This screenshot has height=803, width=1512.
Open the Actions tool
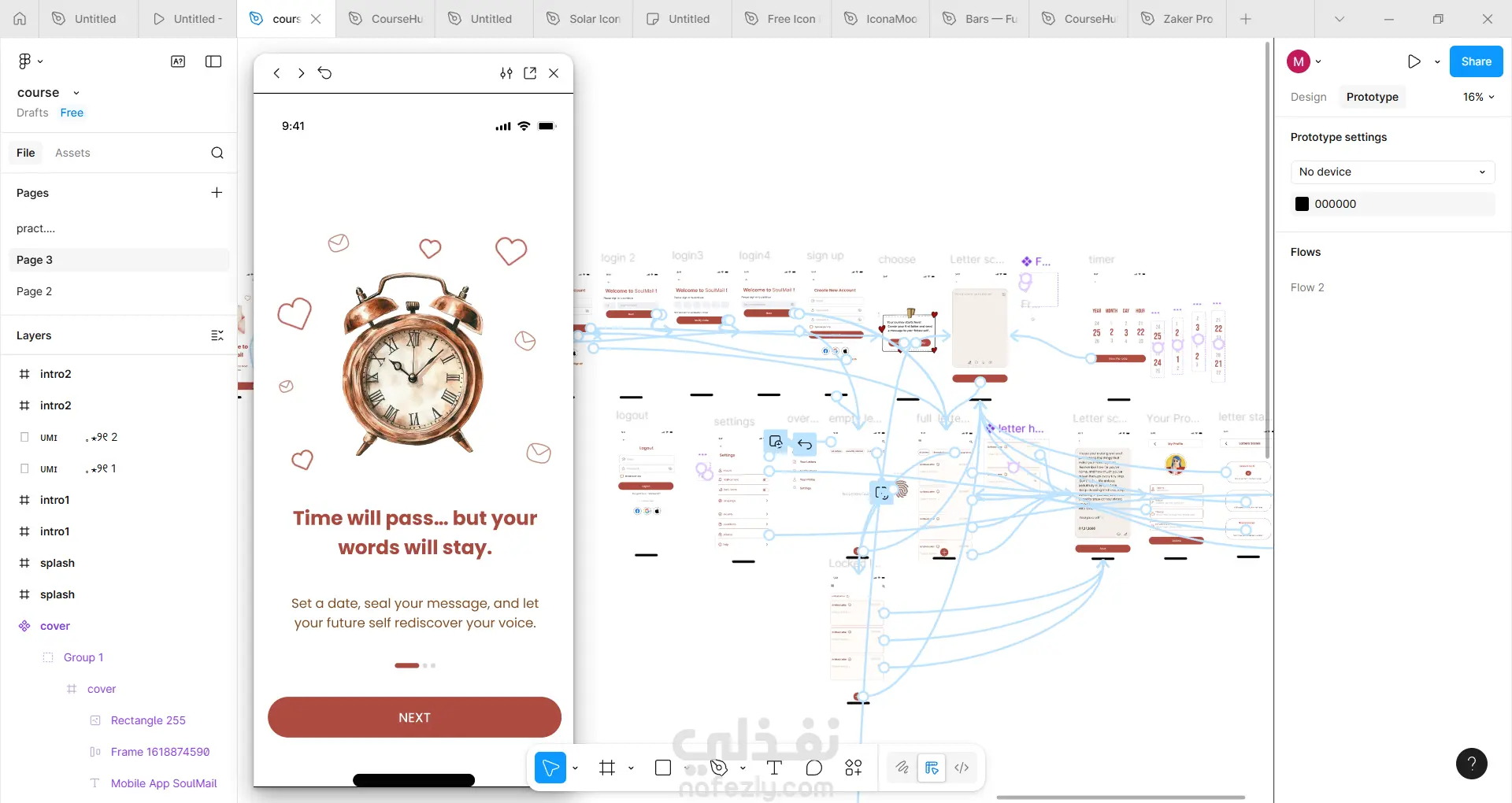pyautogui.click(x=854, y=768)
